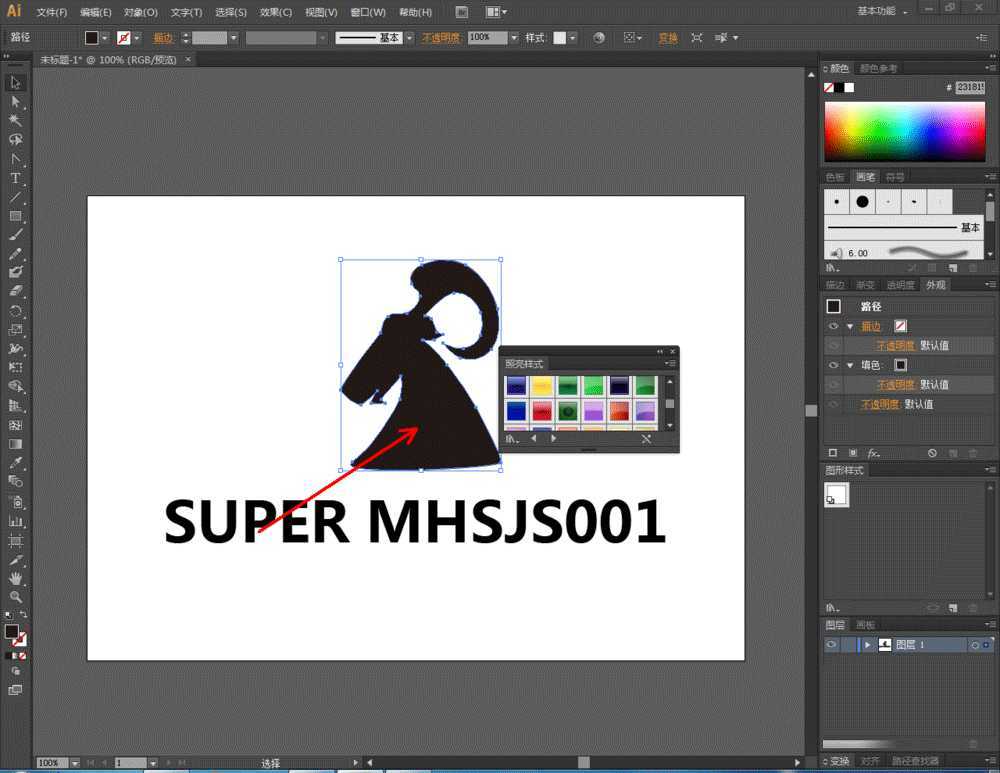Viewport: 1000px width, 773px height.
Task: Select the Type tool in toolbar
Action: 15,178
